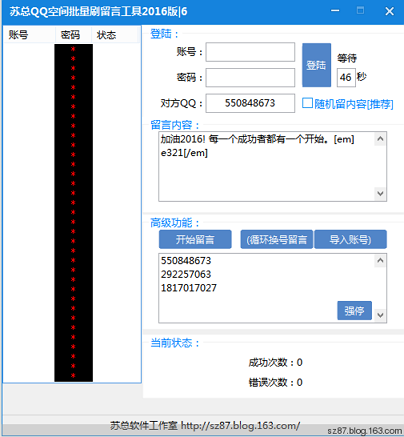Viewport: 404px width, 437px height.
Task: Click the 错误次数：0 status text
Action: [x=275, y=382]
